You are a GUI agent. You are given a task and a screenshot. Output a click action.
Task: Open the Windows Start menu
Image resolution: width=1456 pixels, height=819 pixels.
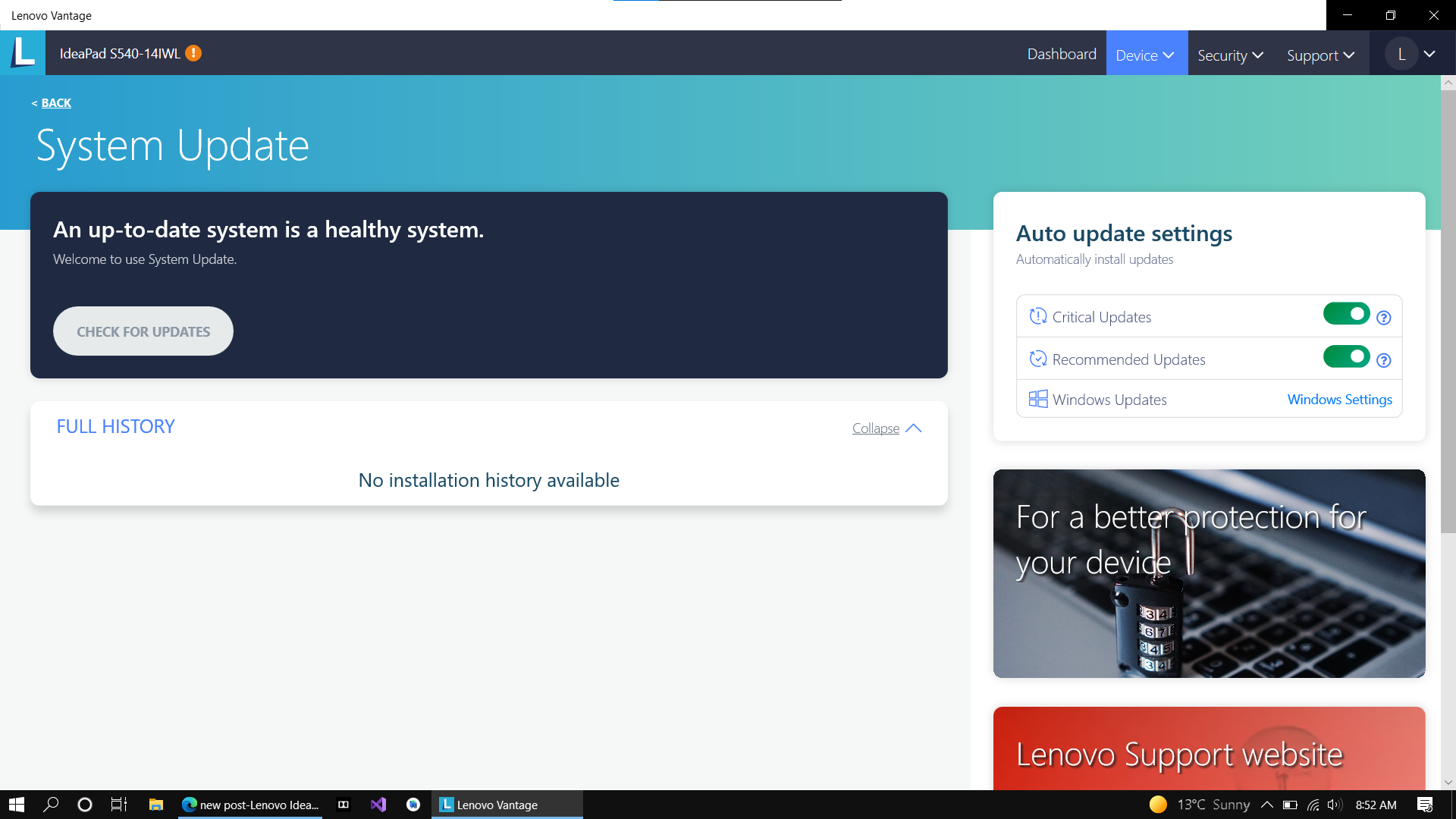click(x=17, y=805)
